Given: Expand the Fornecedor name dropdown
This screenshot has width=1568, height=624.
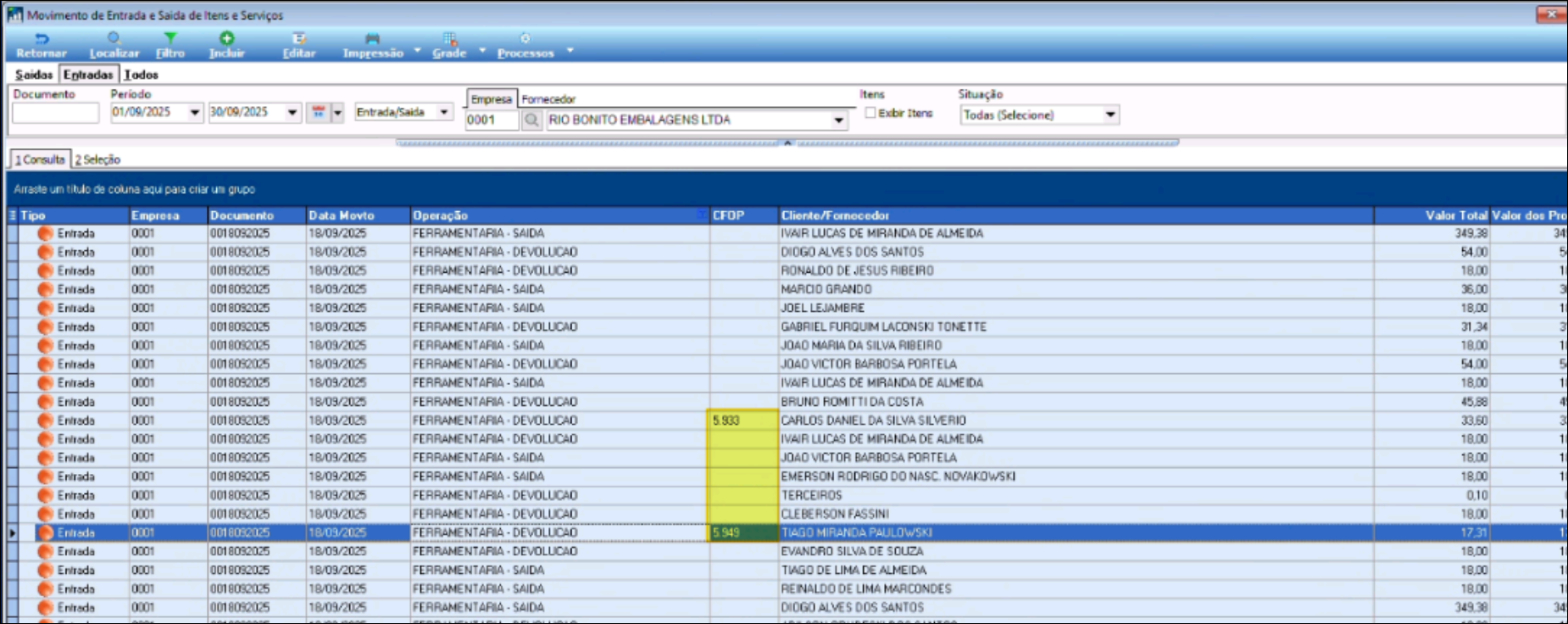Looking at the screenshot, I should 838,120.
